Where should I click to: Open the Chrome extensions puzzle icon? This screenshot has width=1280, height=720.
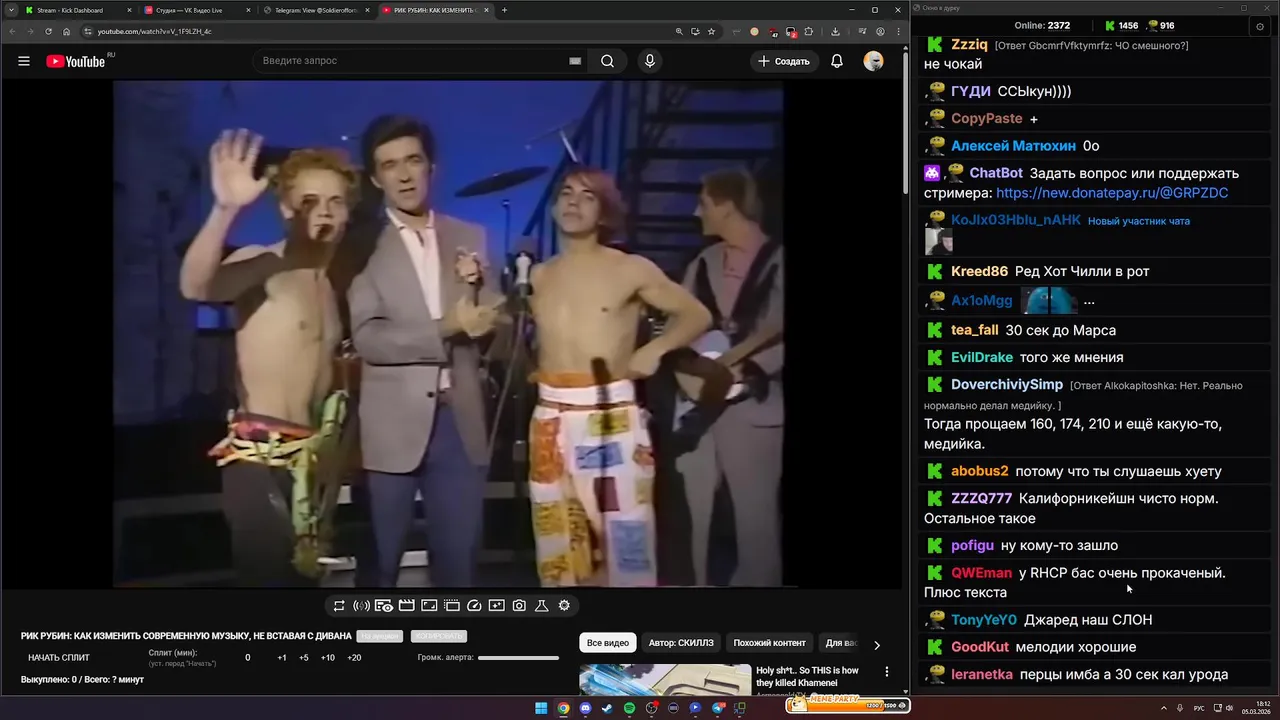pos(809,31)
